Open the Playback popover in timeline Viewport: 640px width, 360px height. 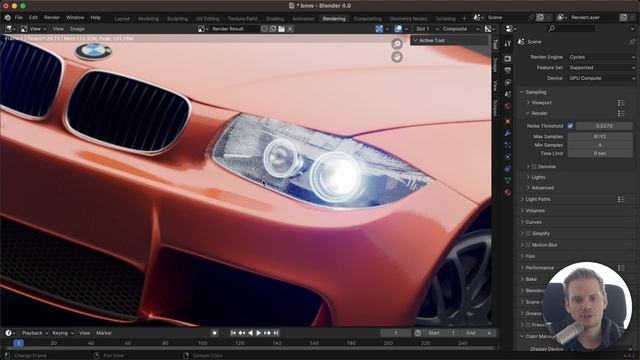pos(35,333)
